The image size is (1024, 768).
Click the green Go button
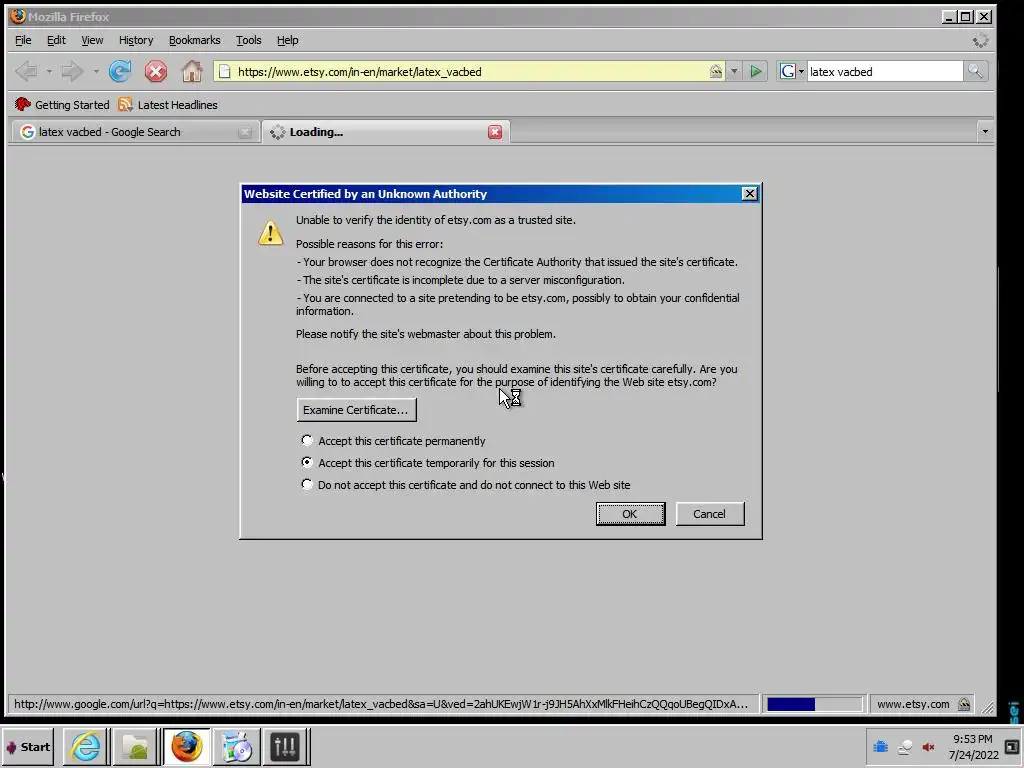coord(756,71)
